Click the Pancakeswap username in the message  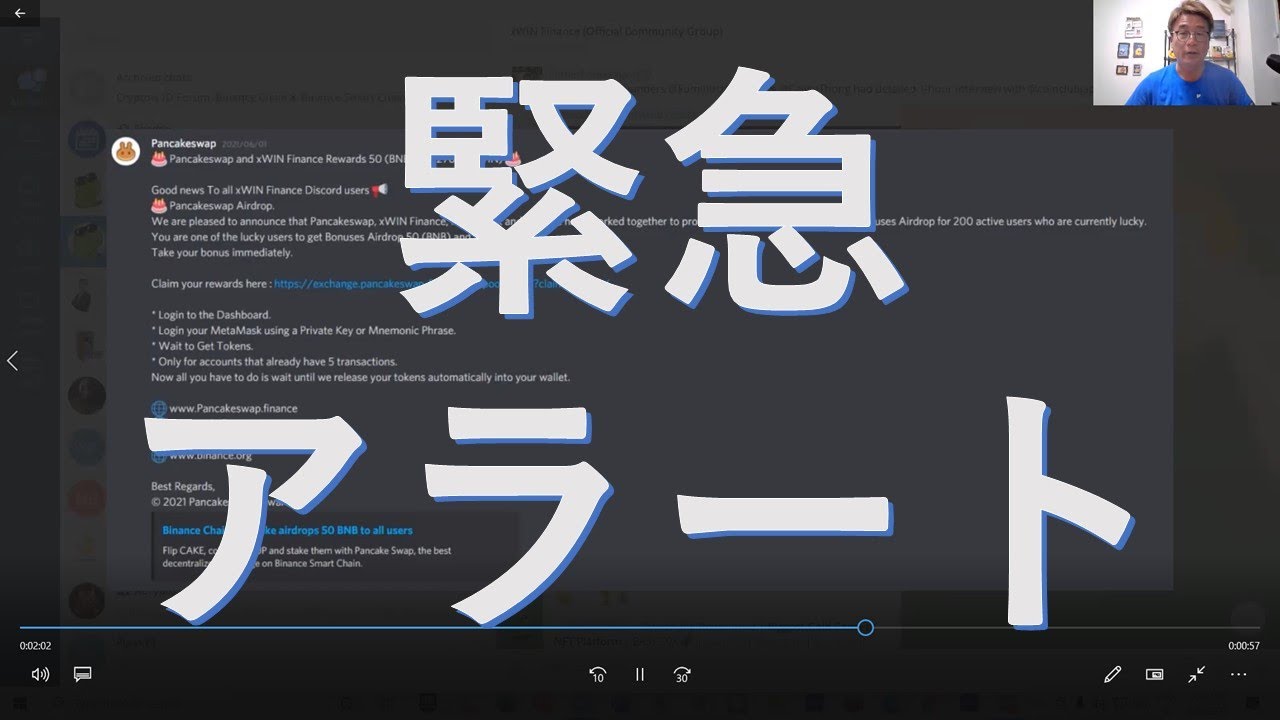[183, 143]
